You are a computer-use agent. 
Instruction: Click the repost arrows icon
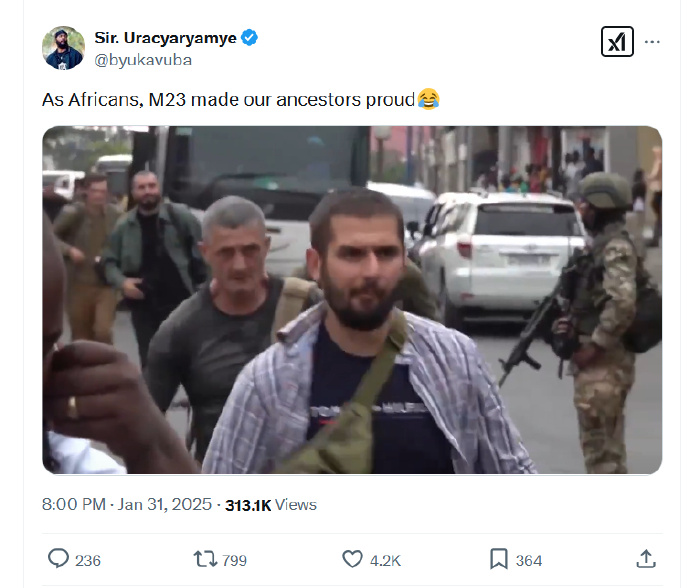tap(205, 559)
